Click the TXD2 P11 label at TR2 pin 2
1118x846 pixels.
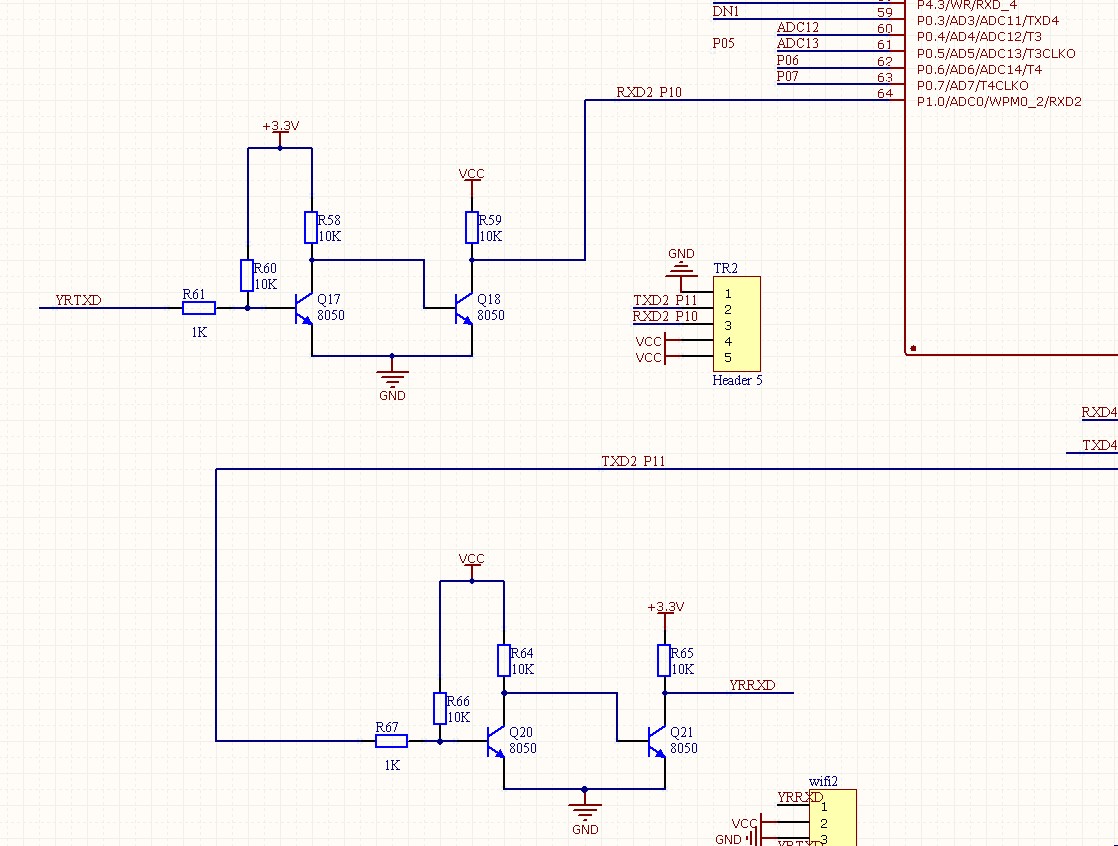(665, 300)
